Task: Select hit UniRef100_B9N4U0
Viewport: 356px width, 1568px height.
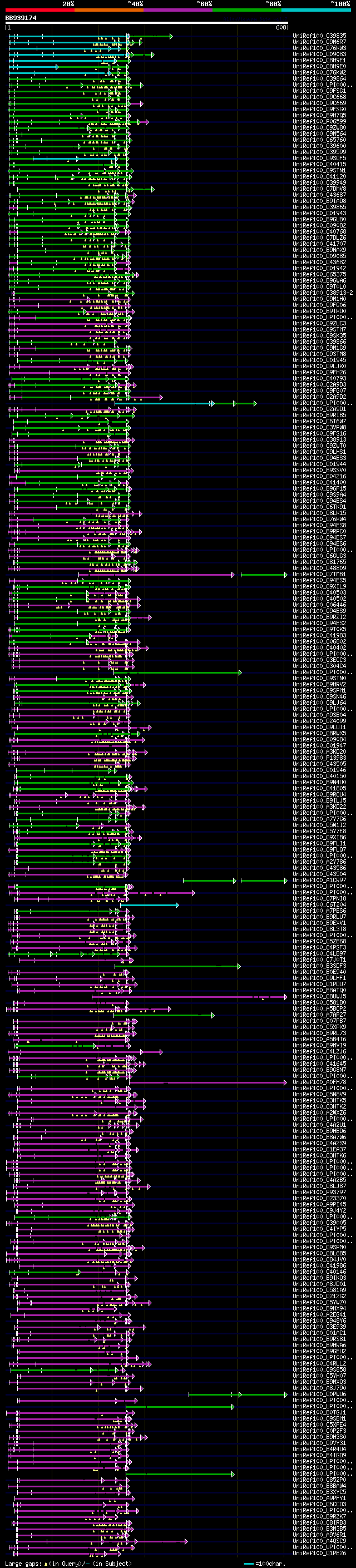Action: [319, 783]
